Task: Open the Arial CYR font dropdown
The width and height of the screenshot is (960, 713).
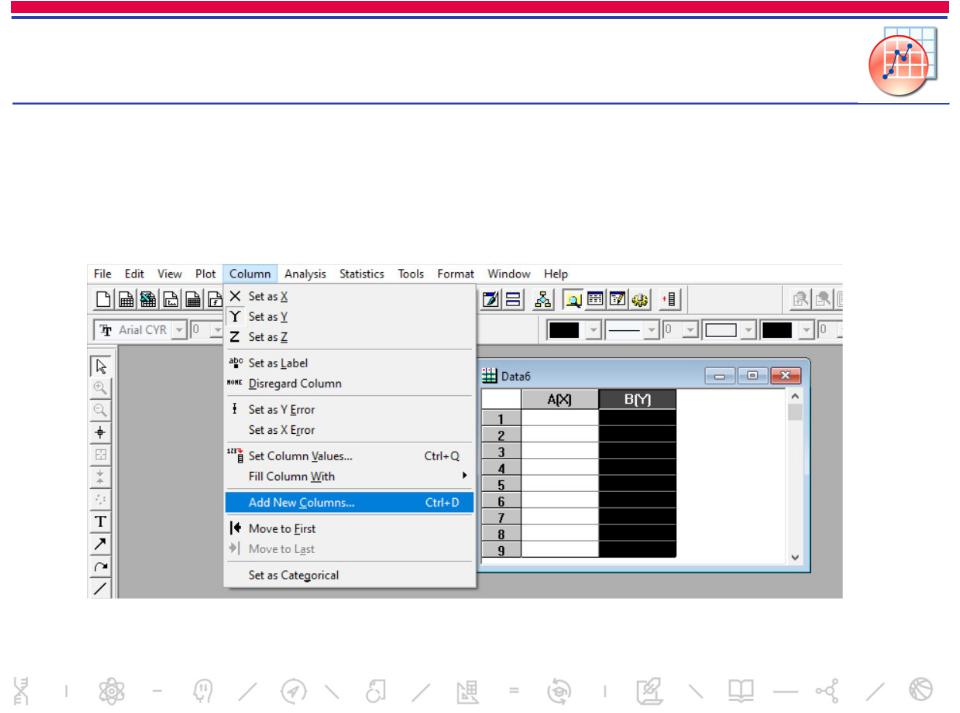Action: (179, 330)
